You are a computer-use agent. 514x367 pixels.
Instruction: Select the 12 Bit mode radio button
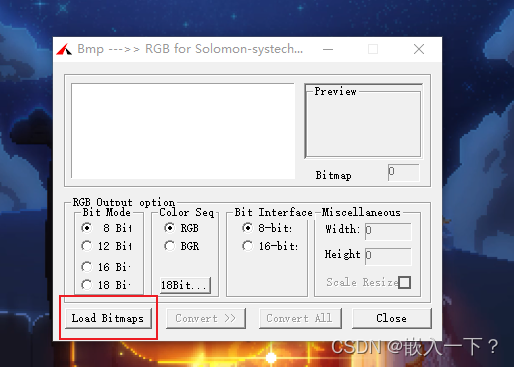[87, 246]
